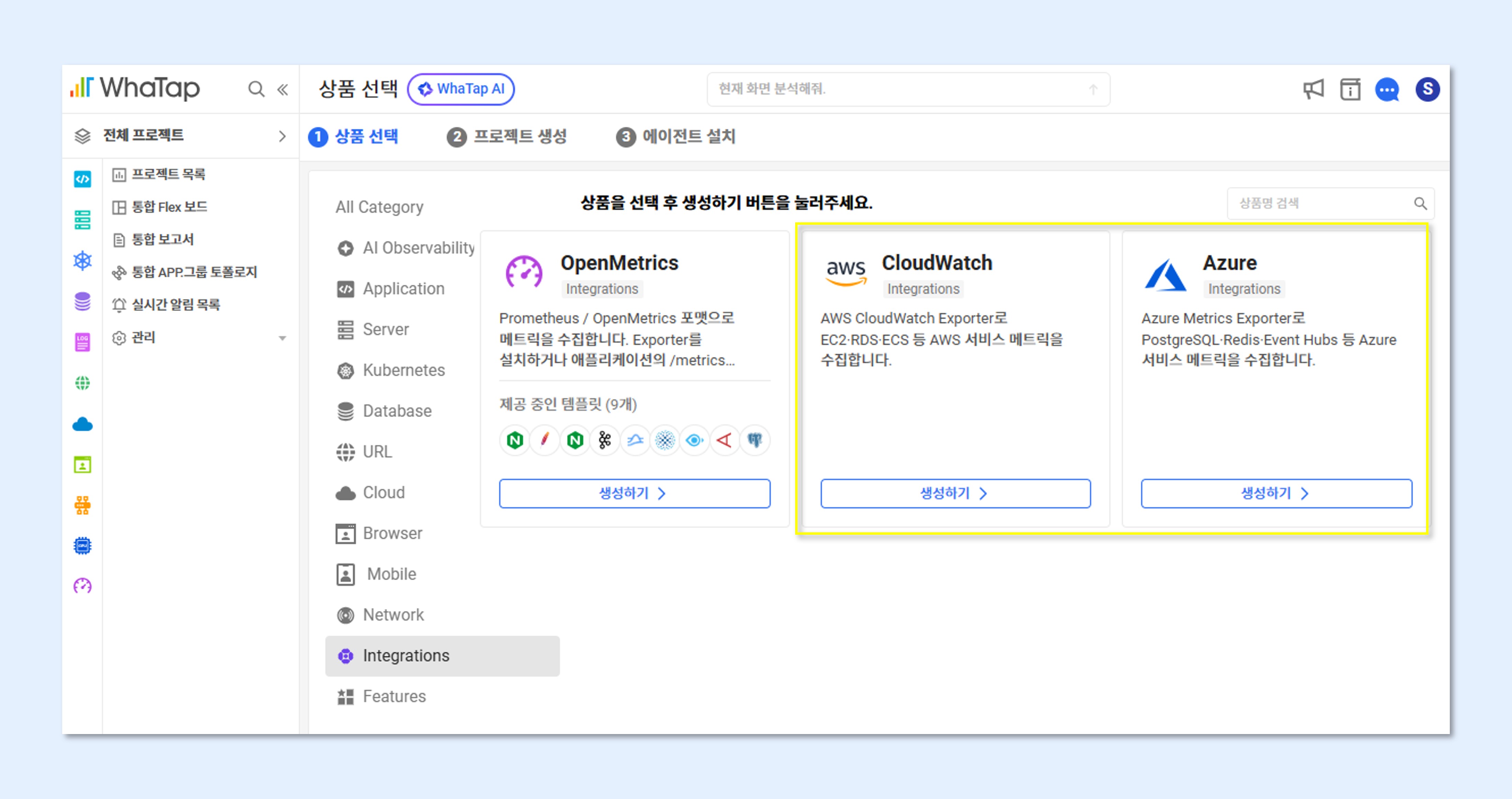
Task: Open the teal Server rack icon in left rail
Action: click(82, 220)
